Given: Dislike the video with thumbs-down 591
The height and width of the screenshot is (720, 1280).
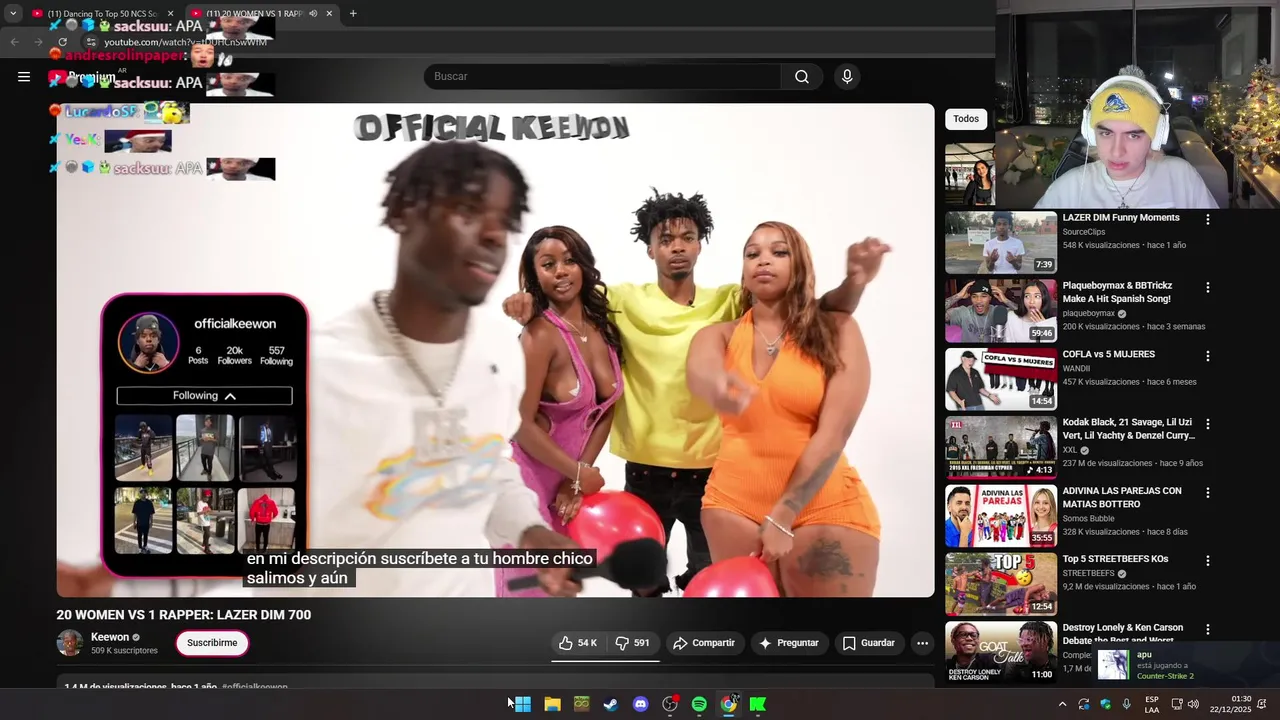Looking at the screenshot, I should click(x=633, y=643).
